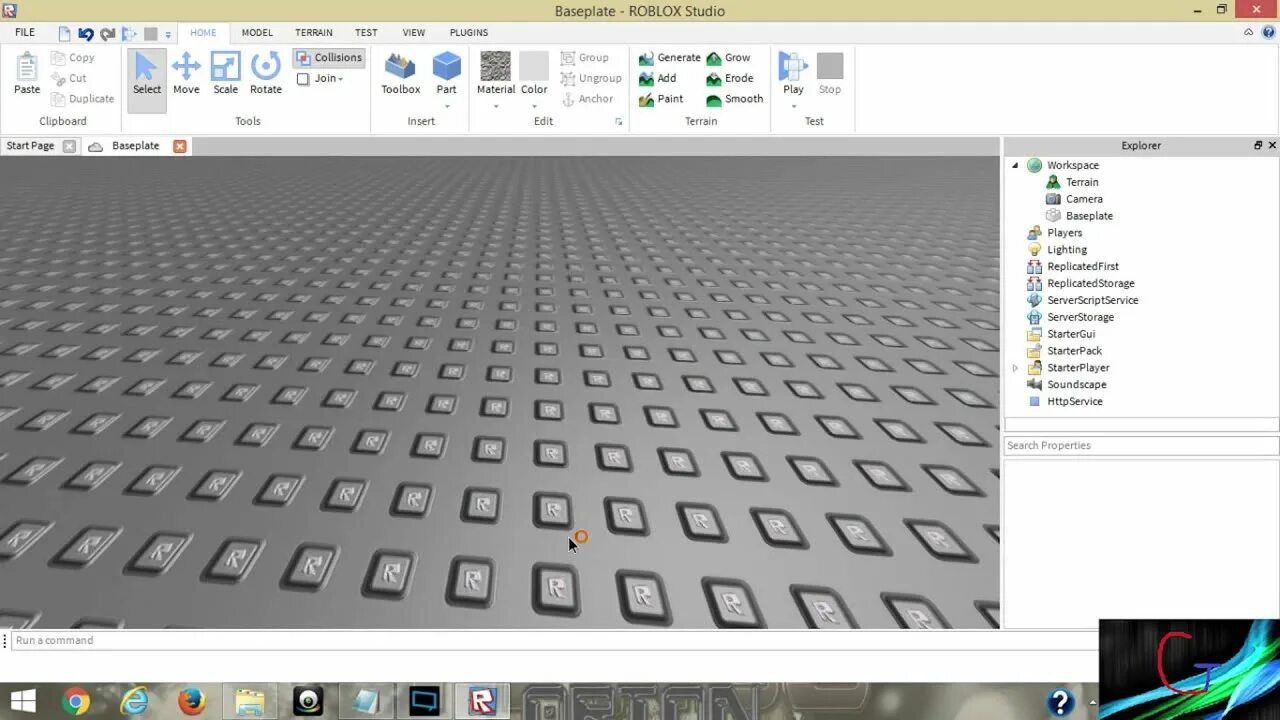Click the terrain Erode tool
Viewport: 1280px width, 720px height.
click(730, 78)
